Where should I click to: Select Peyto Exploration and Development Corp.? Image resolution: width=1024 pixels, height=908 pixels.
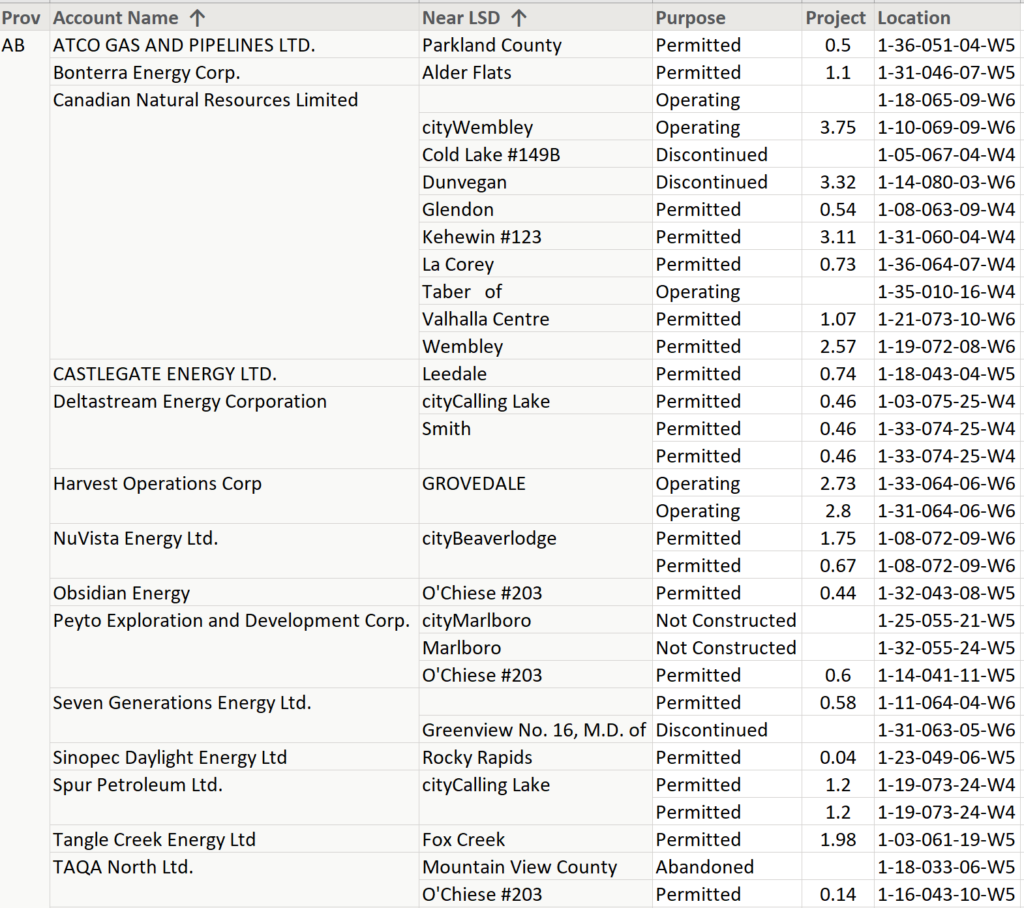click(x=231, y=621)
